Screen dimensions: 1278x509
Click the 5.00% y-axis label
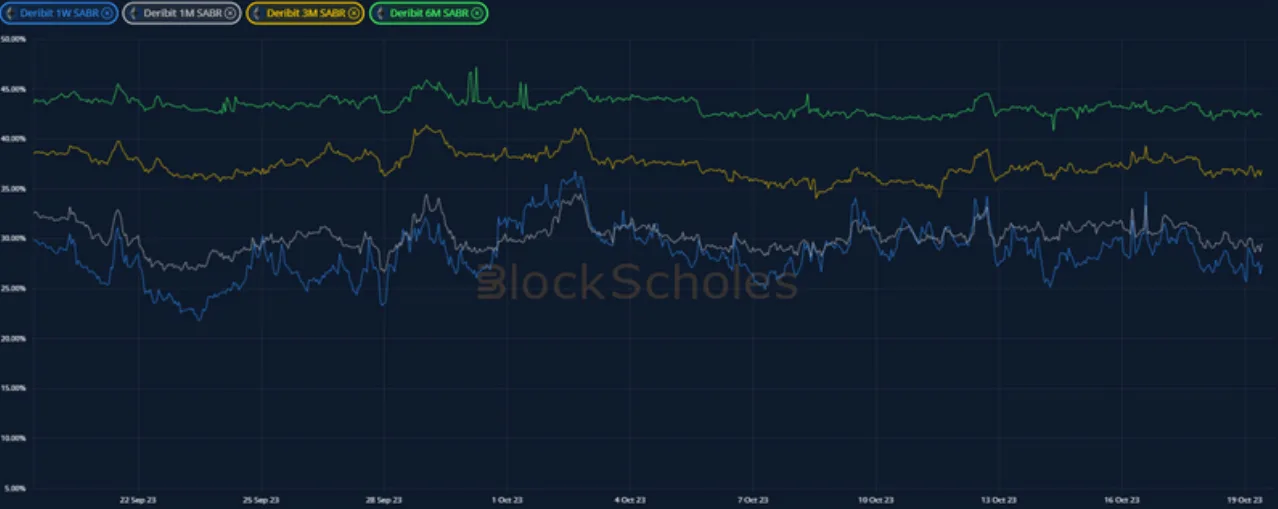pyautogui.click(x=14, y=489)
